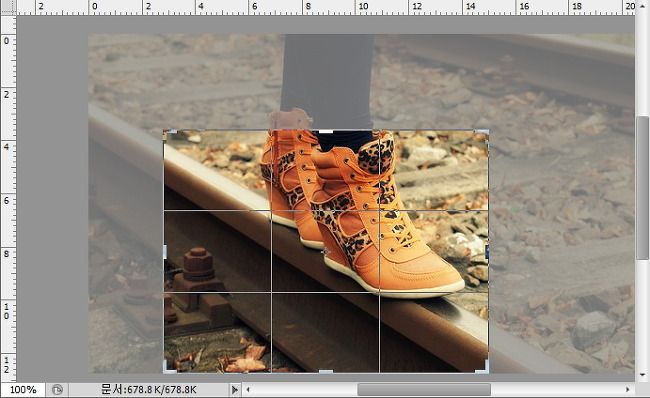Click the vertical scrollbar thumb

(x=643, y=188)
